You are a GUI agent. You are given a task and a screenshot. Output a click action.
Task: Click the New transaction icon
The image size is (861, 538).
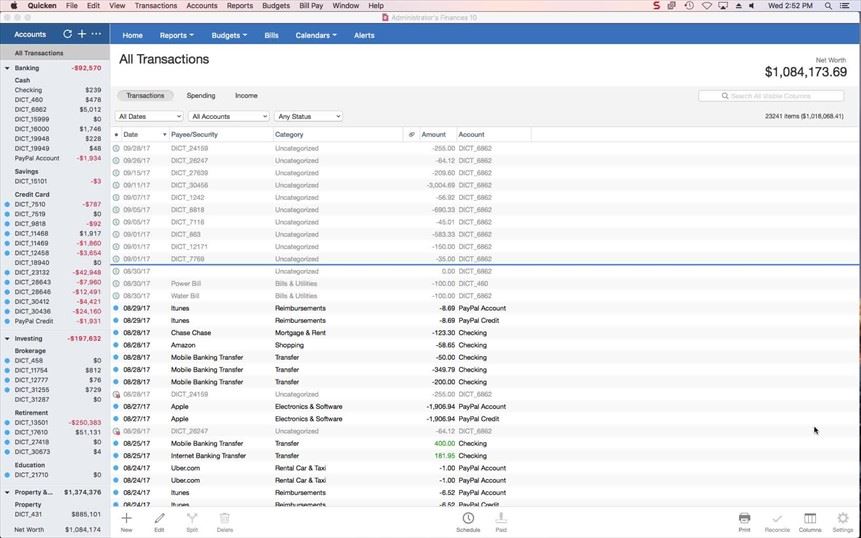pyautogui.click(x=126, y=521)
